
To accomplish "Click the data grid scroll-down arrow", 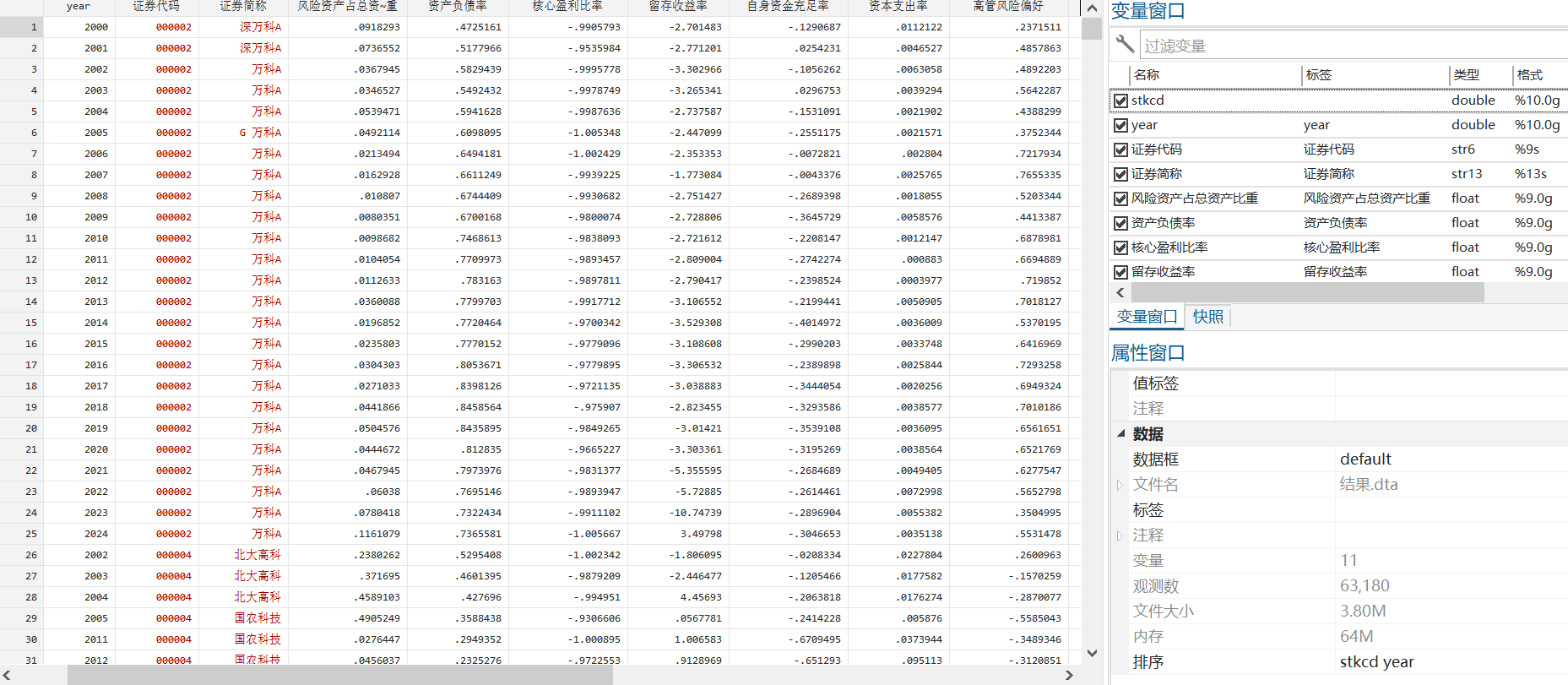I will coord(1092,653).
